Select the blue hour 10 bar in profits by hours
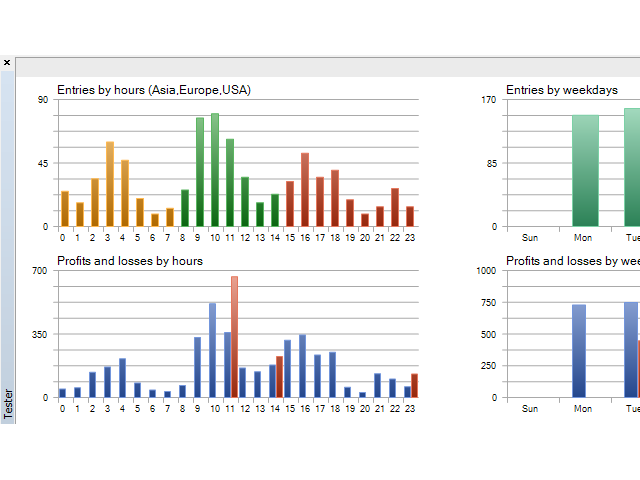Screen dimensions: 640x480 coord(212,350)
